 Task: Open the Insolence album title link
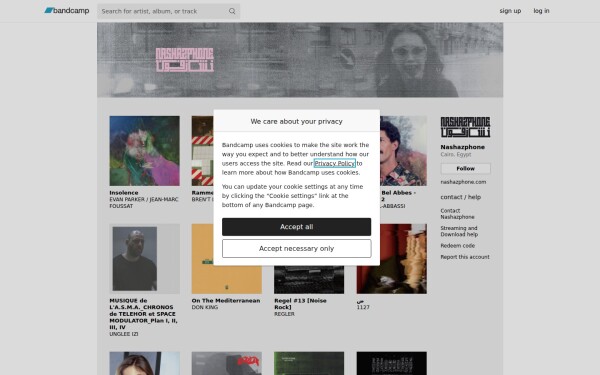click(x=124, y=193)
